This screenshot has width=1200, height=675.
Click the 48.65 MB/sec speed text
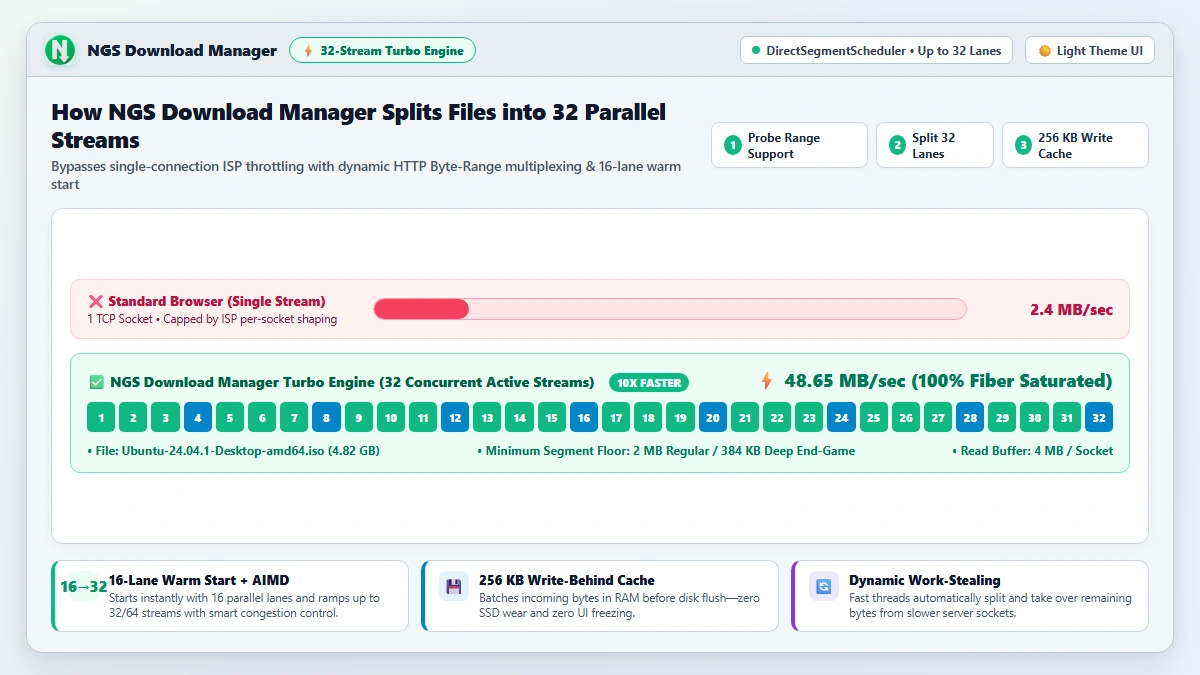(948, 381)
